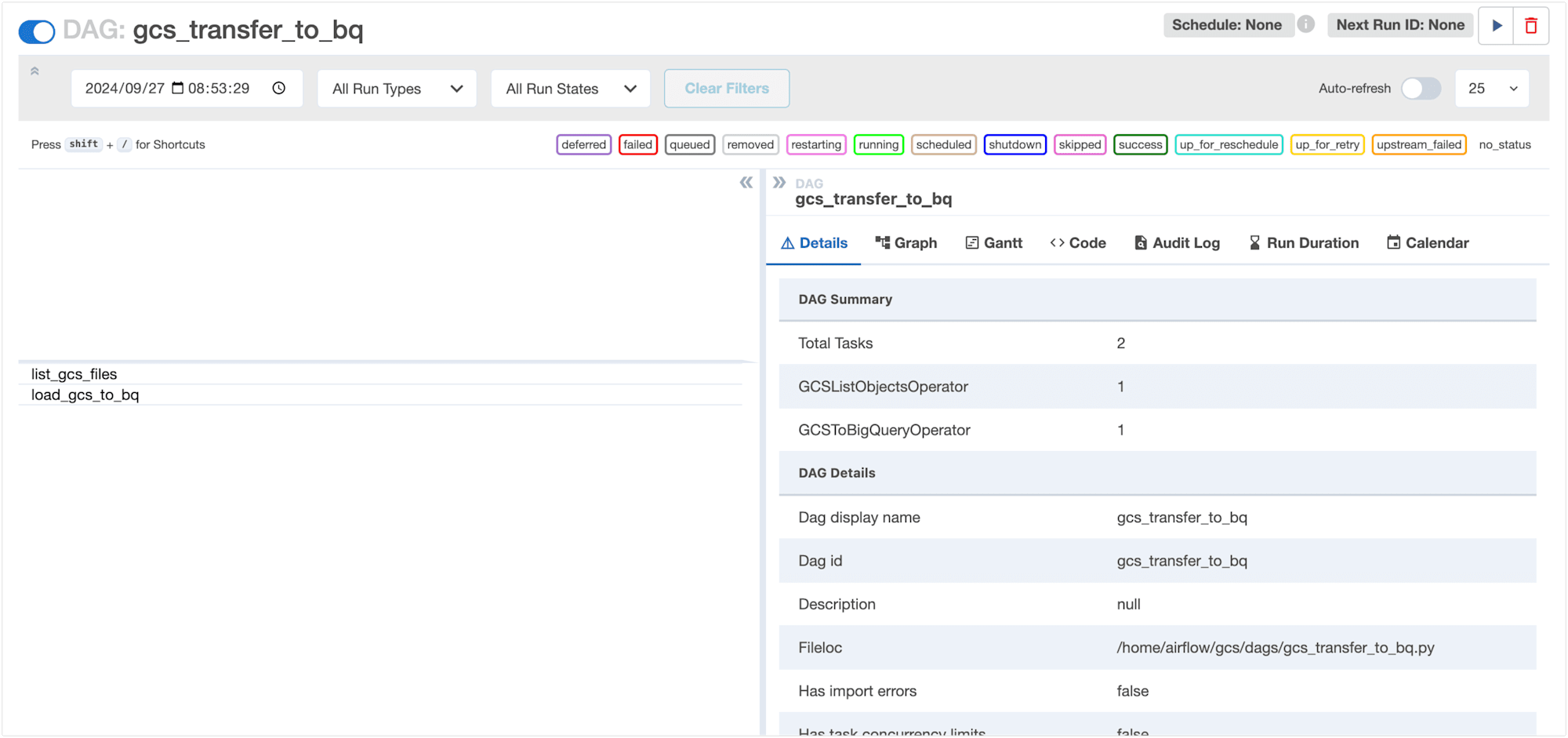This screenshot has width=1568, height=738.
Task: Click the Total Tasks value 2
Action: [x=1121, y=343]
